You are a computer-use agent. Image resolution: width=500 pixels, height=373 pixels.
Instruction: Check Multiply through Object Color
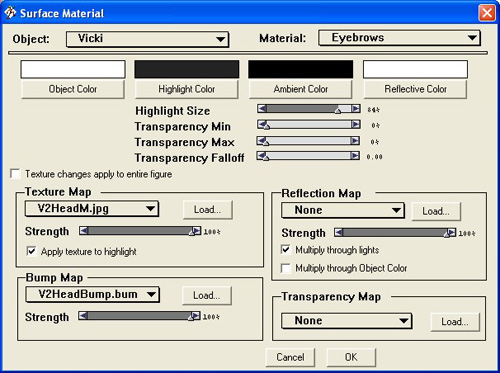286,268
